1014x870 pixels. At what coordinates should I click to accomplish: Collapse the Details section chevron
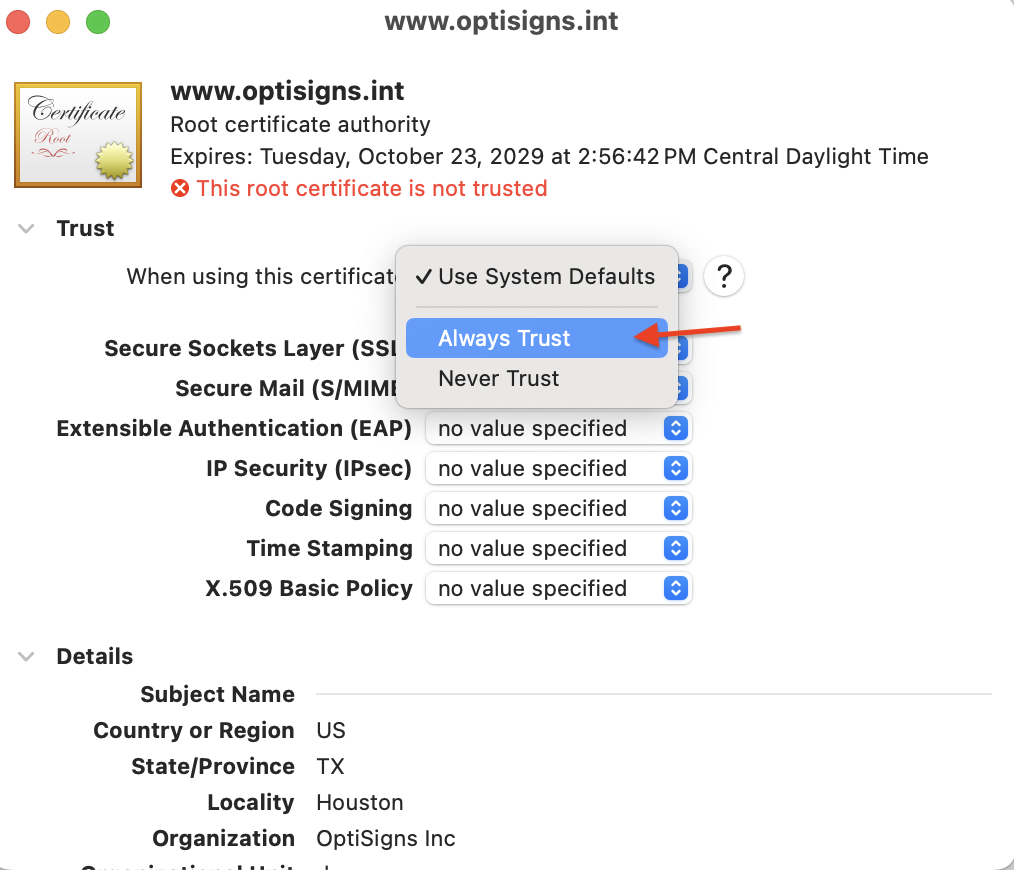(x=26, y=657)
